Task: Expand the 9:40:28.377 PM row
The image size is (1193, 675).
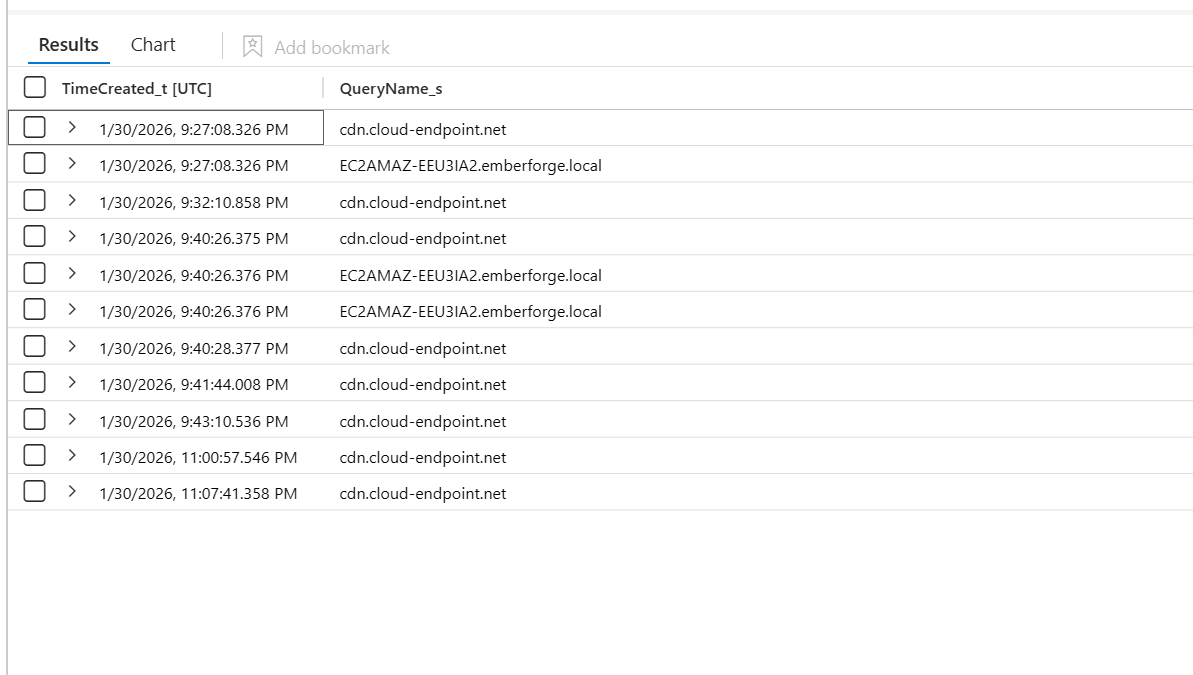Action: pos(72,347)
